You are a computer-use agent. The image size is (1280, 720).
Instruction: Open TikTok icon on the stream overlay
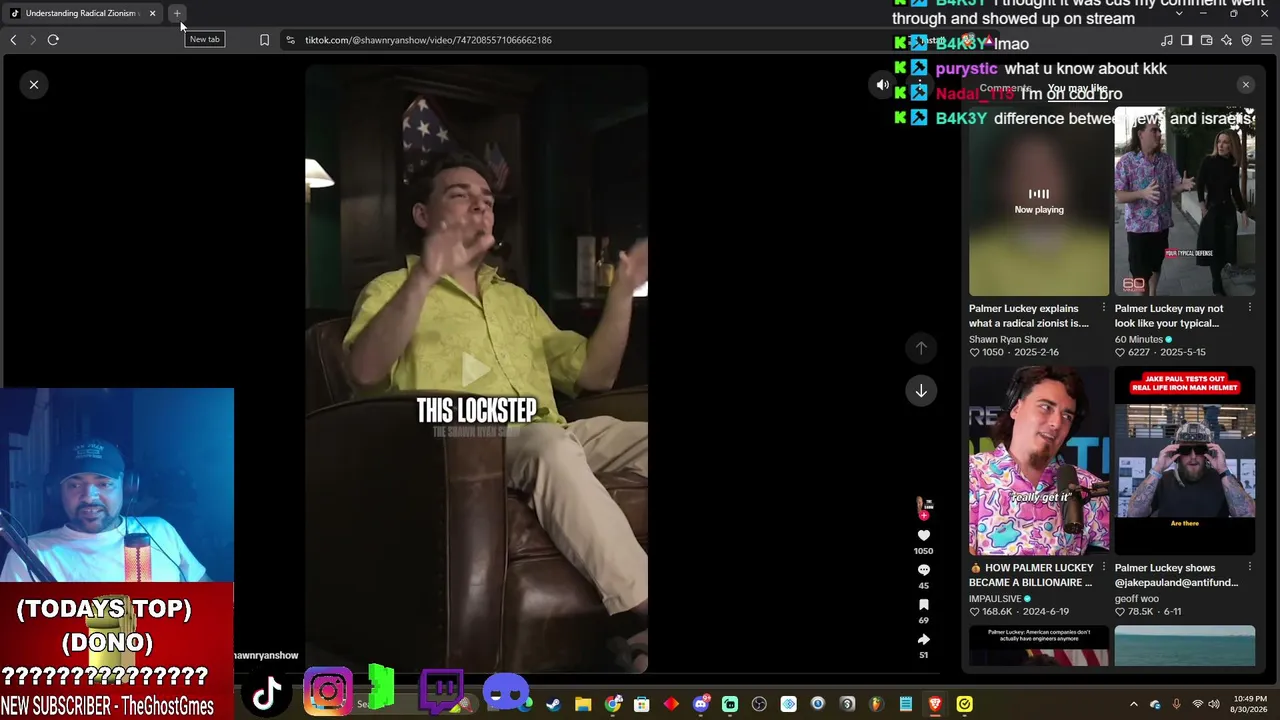pyautogui.click(x=266, y=692)
